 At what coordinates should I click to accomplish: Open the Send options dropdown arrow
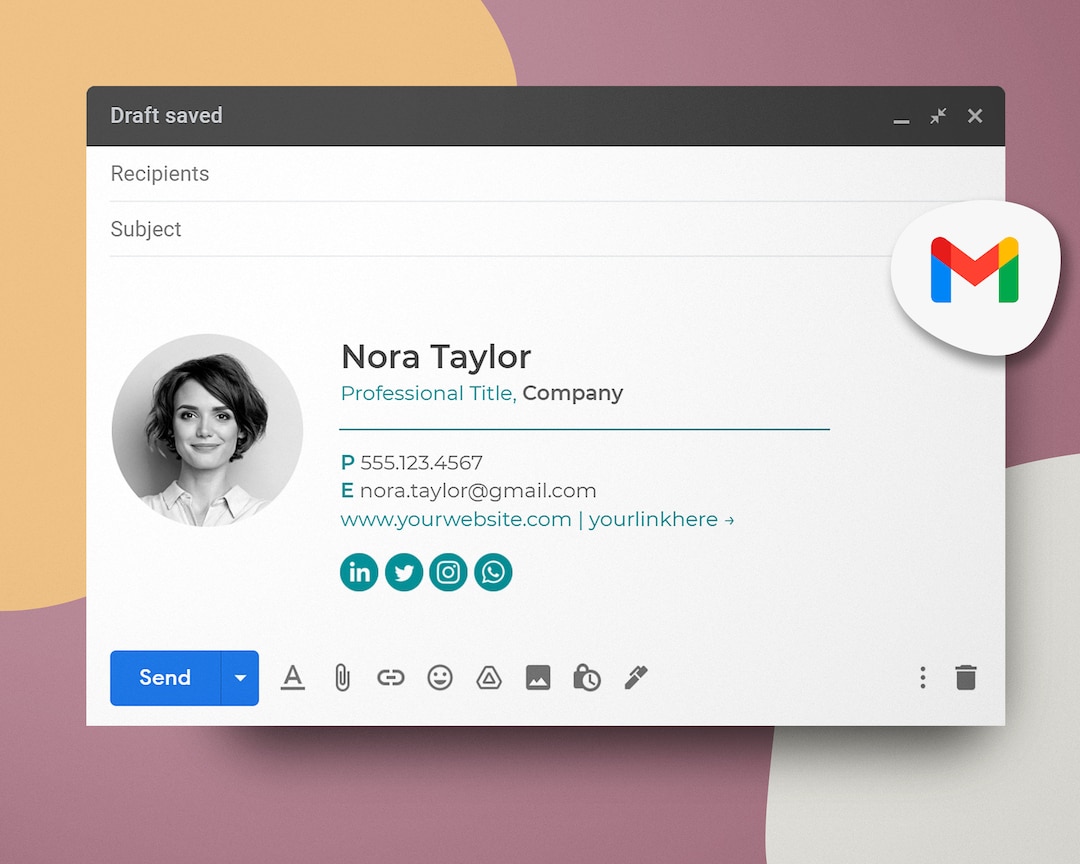point(240,677)
